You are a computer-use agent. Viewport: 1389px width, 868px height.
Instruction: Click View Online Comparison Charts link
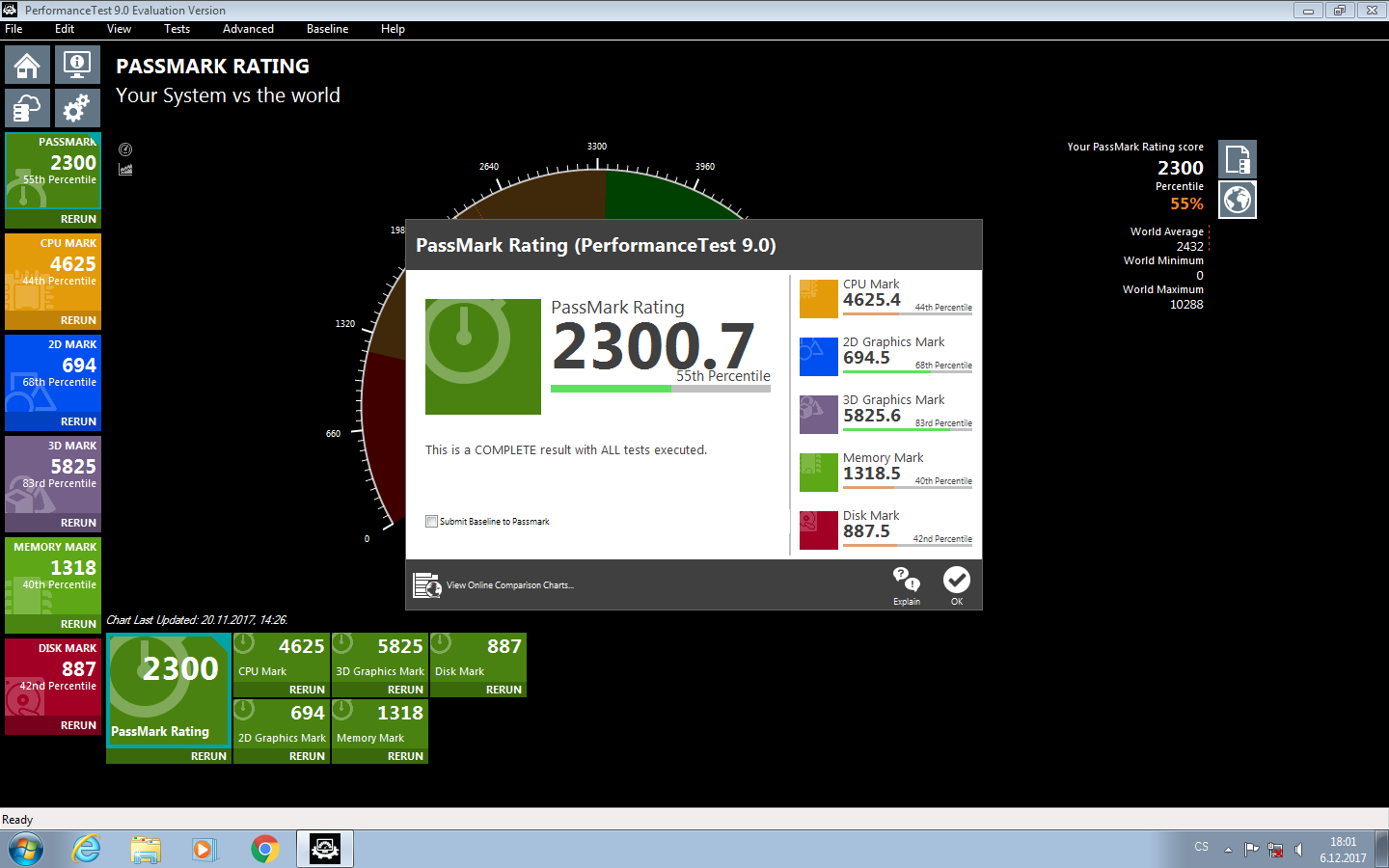[509, 585]
